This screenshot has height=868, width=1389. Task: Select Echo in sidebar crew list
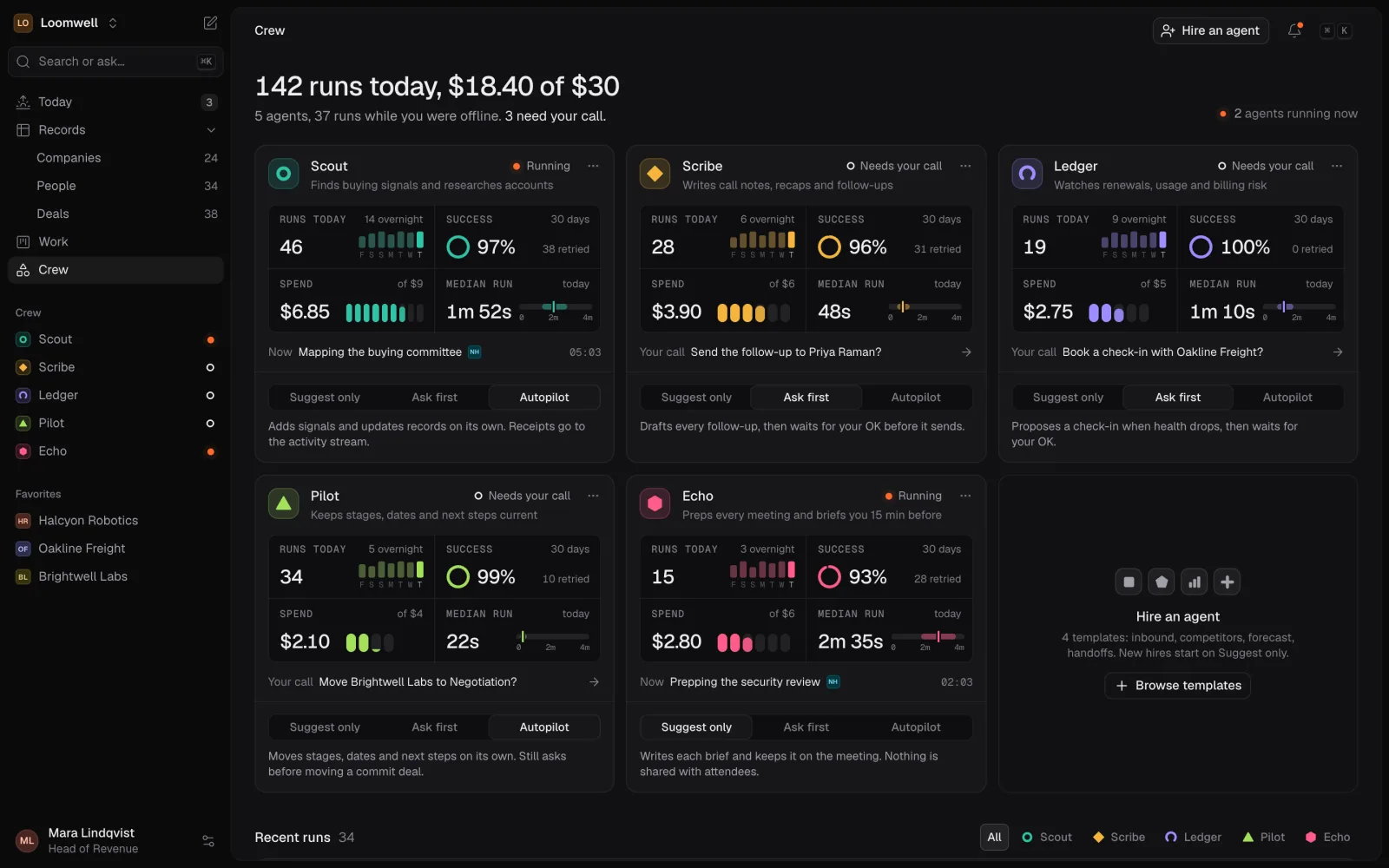tap(115, 451)
